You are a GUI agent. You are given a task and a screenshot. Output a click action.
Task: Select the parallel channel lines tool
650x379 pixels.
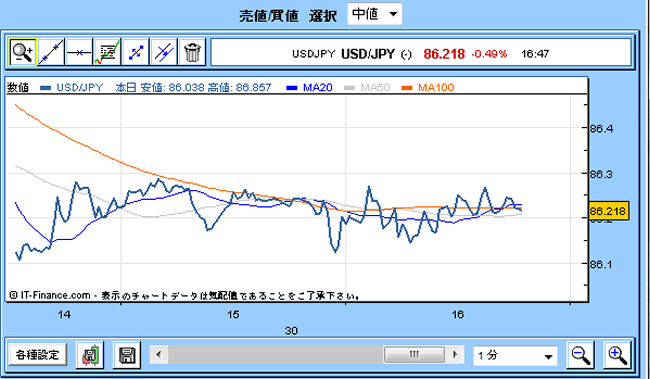click(164, 52)
